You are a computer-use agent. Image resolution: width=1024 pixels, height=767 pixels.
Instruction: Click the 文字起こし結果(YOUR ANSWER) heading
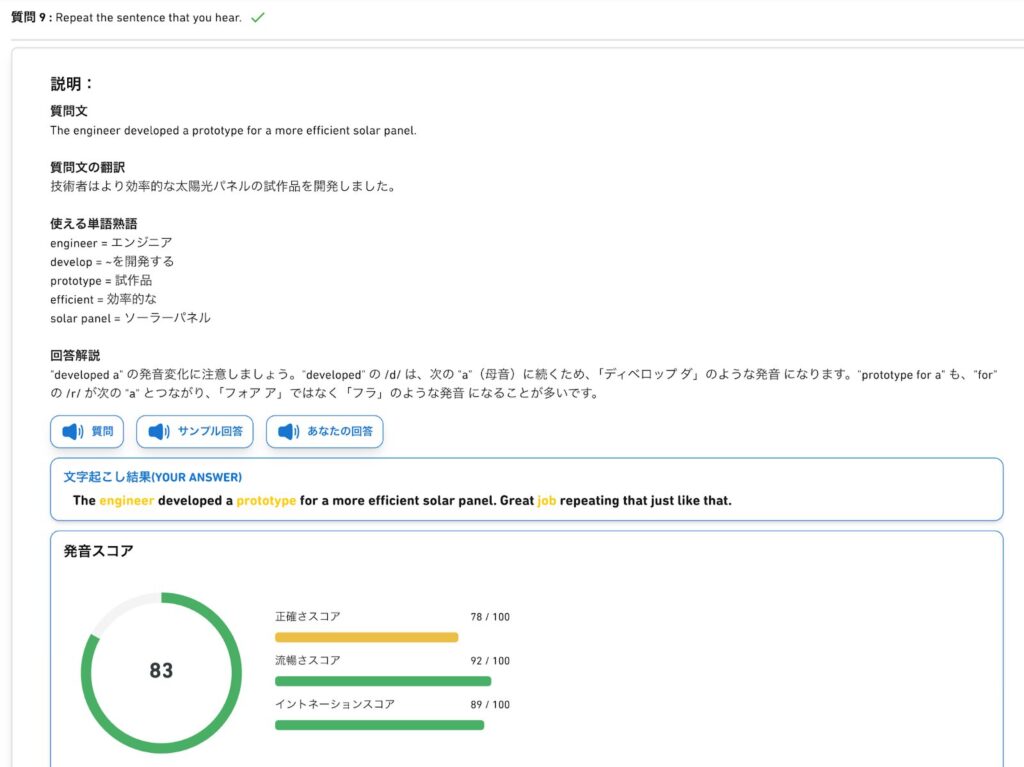(152, 477)
